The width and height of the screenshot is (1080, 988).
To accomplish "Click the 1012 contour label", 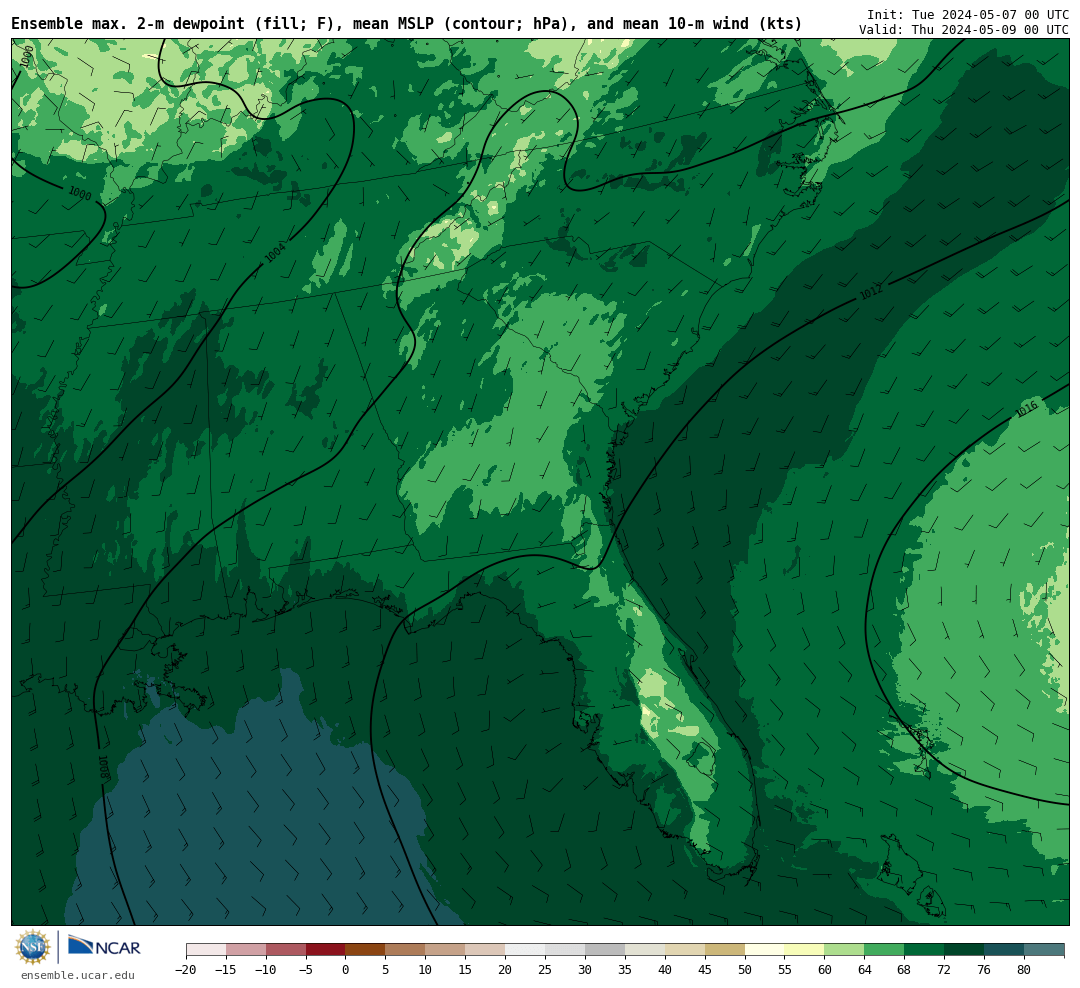I will [x=871, y=292].
